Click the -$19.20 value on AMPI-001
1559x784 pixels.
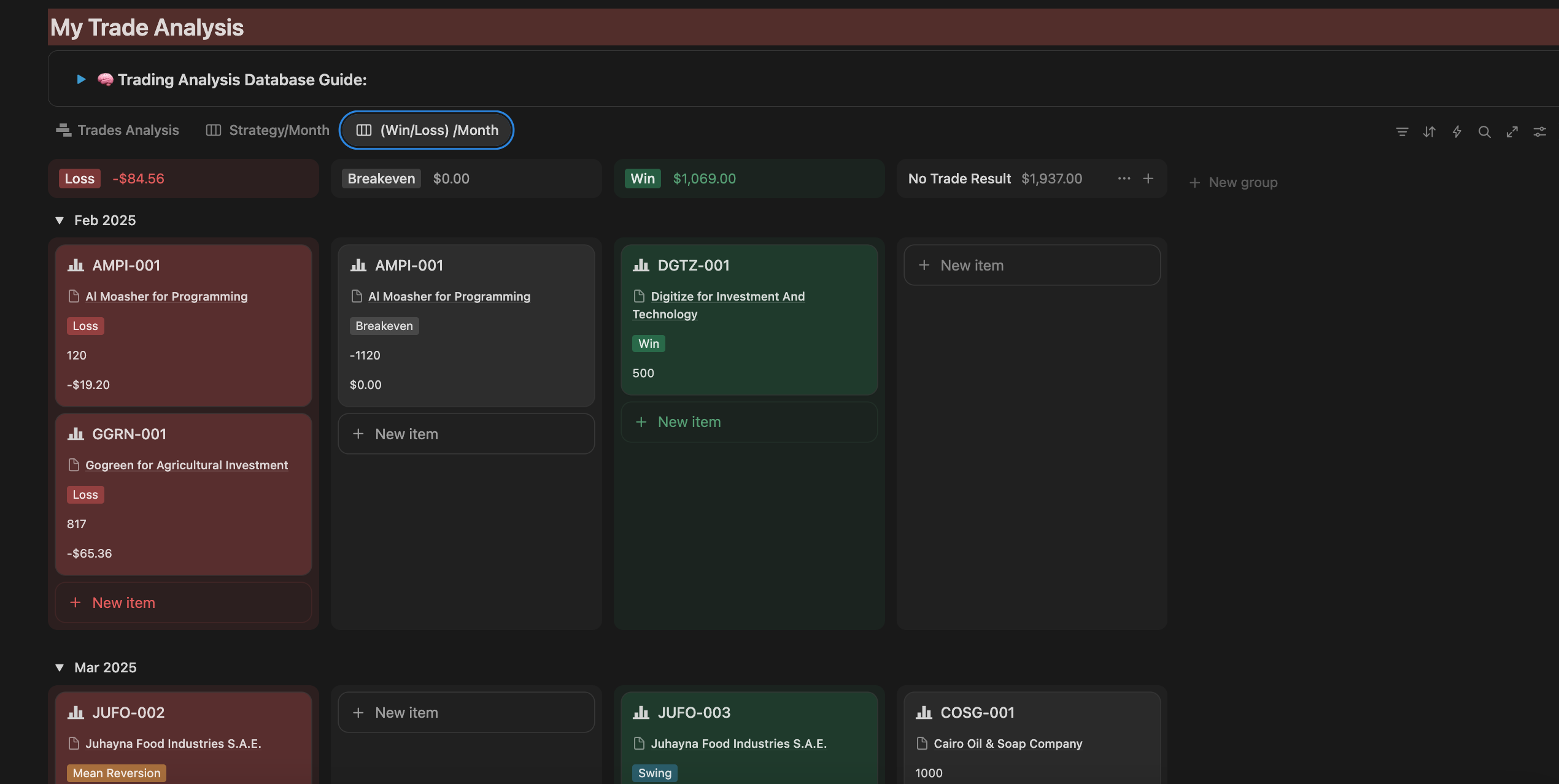click(88, 385)
